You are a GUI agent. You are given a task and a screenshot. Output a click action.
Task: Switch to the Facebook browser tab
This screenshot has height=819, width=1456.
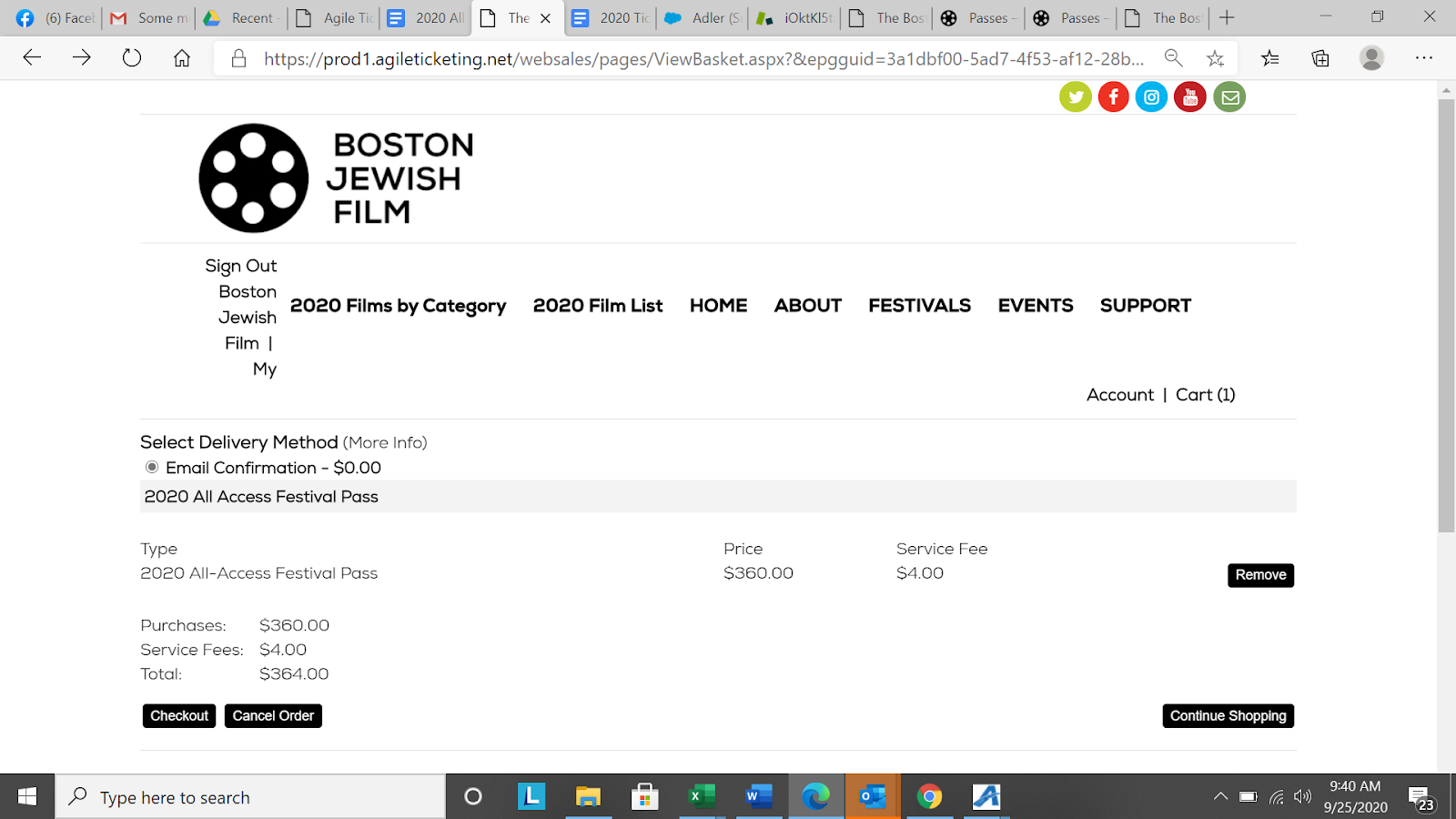pos(55,17)
